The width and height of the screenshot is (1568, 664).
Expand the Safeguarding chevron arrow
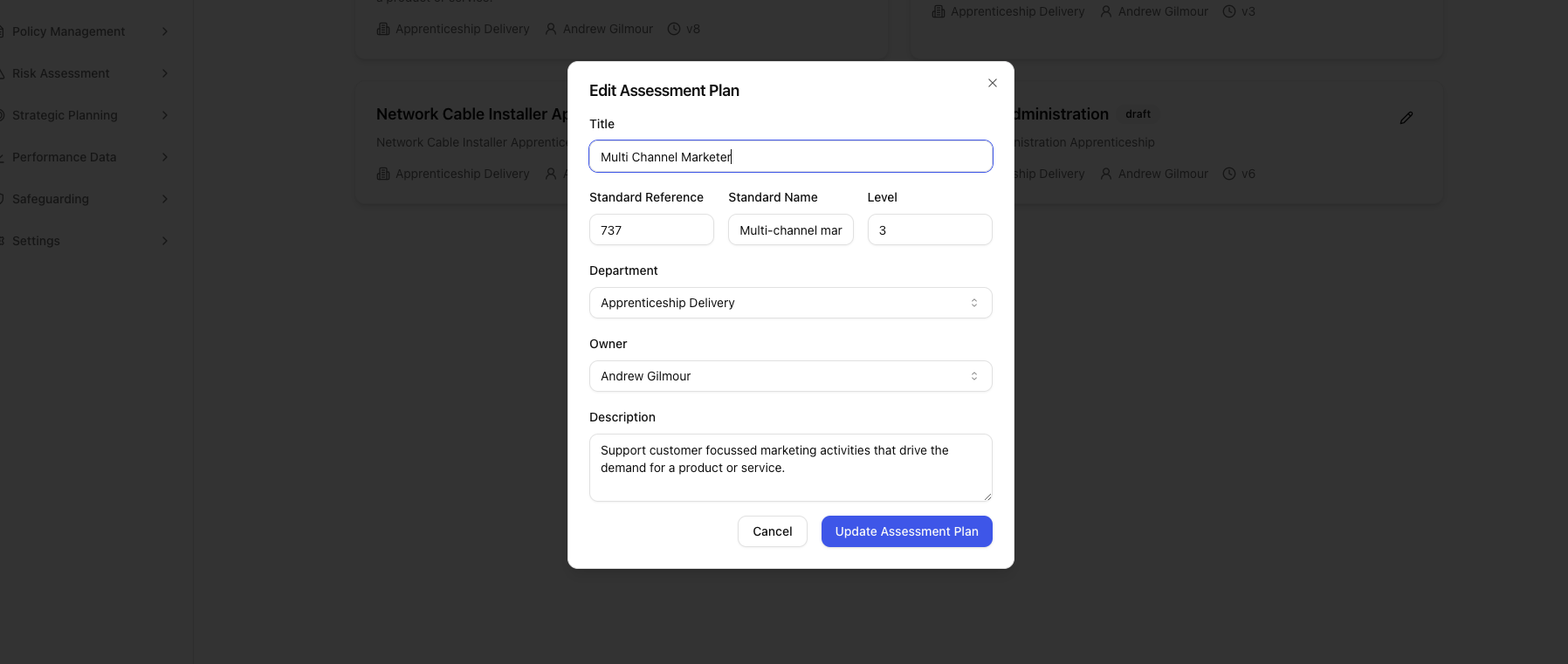click(165, 199)
